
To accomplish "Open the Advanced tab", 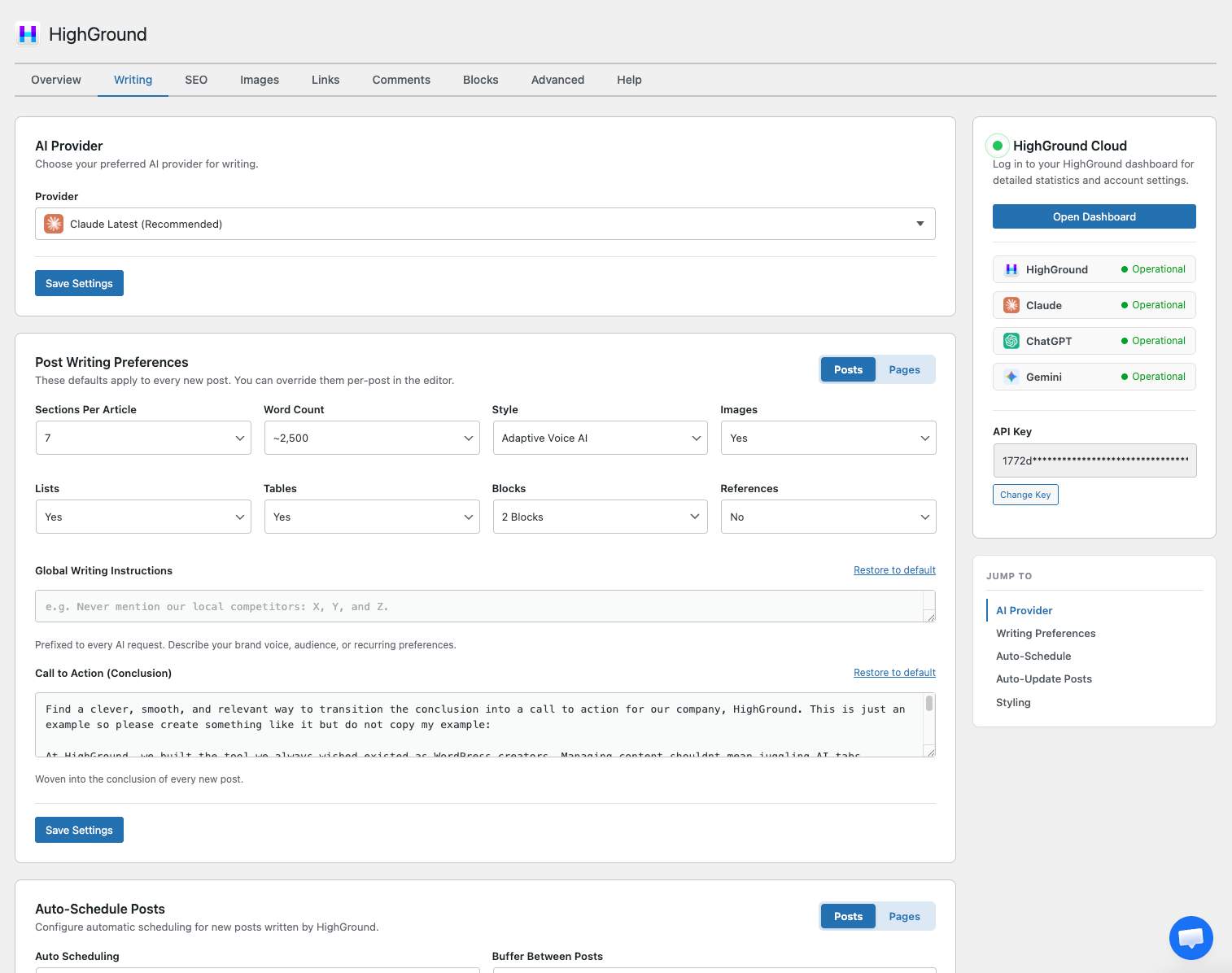I will (557, 80).
